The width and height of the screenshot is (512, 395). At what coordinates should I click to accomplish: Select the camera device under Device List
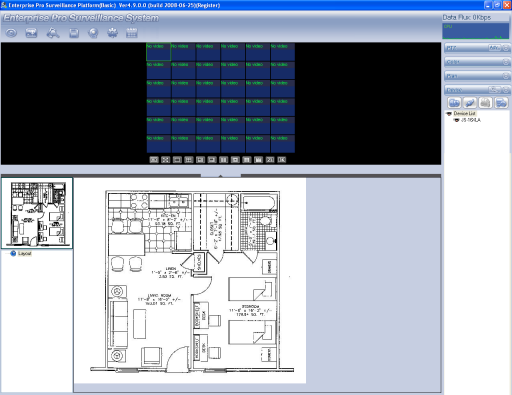coord(470,120)
